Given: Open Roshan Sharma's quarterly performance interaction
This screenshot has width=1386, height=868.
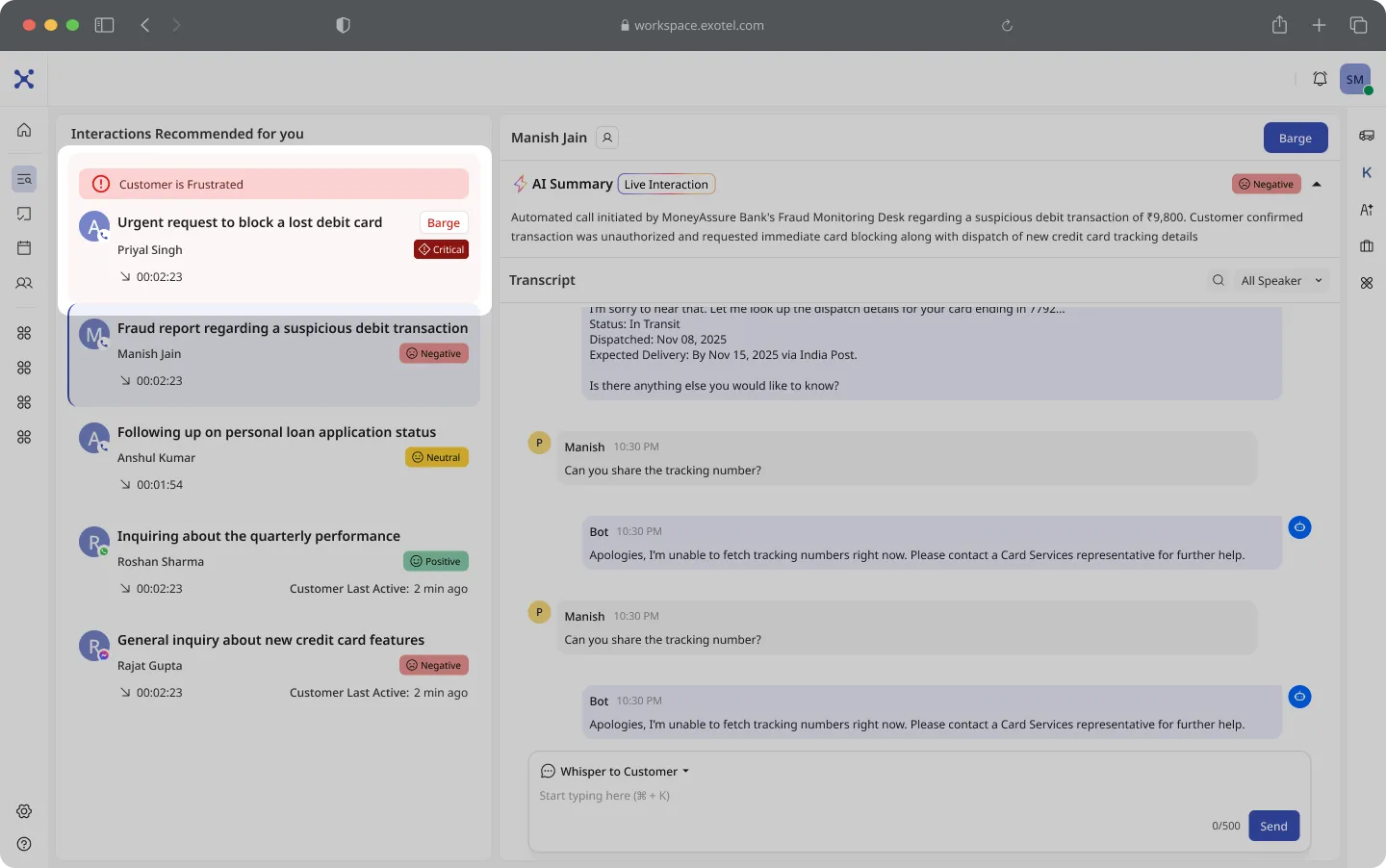Looking at the screenshot, I should click(x=274, y=562).
